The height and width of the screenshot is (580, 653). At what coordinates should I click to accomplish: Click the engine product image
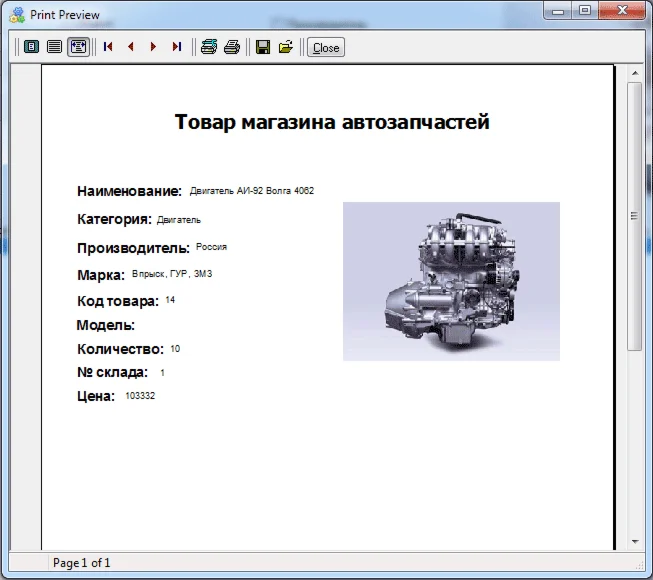[x=451, y=281]
